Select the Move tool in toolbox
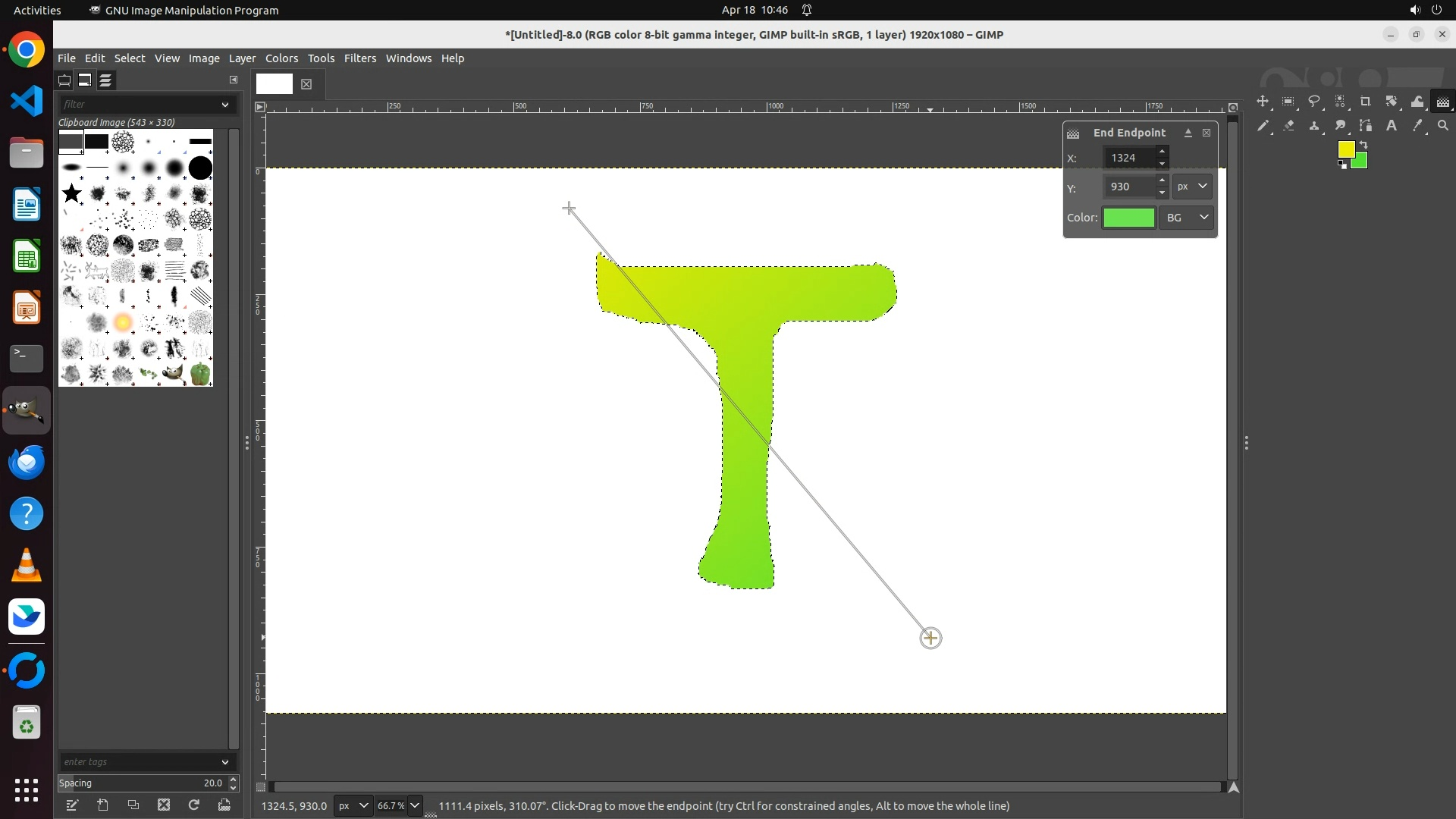The width and height of the screenshot is (1456, 819). [1263, 102]
